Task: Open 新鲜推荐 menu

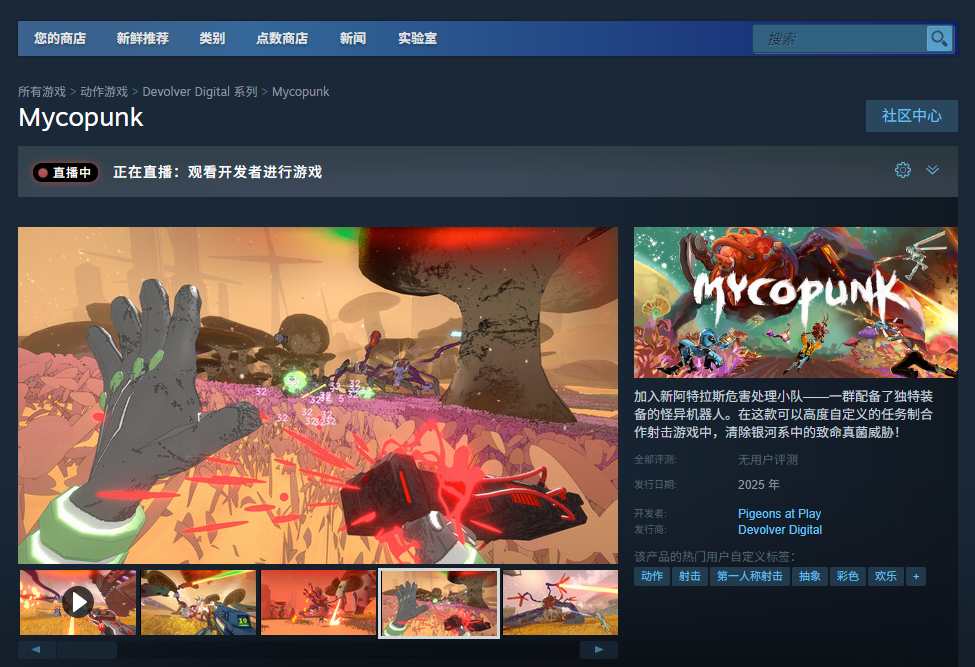Action: [x=142, y=39]
